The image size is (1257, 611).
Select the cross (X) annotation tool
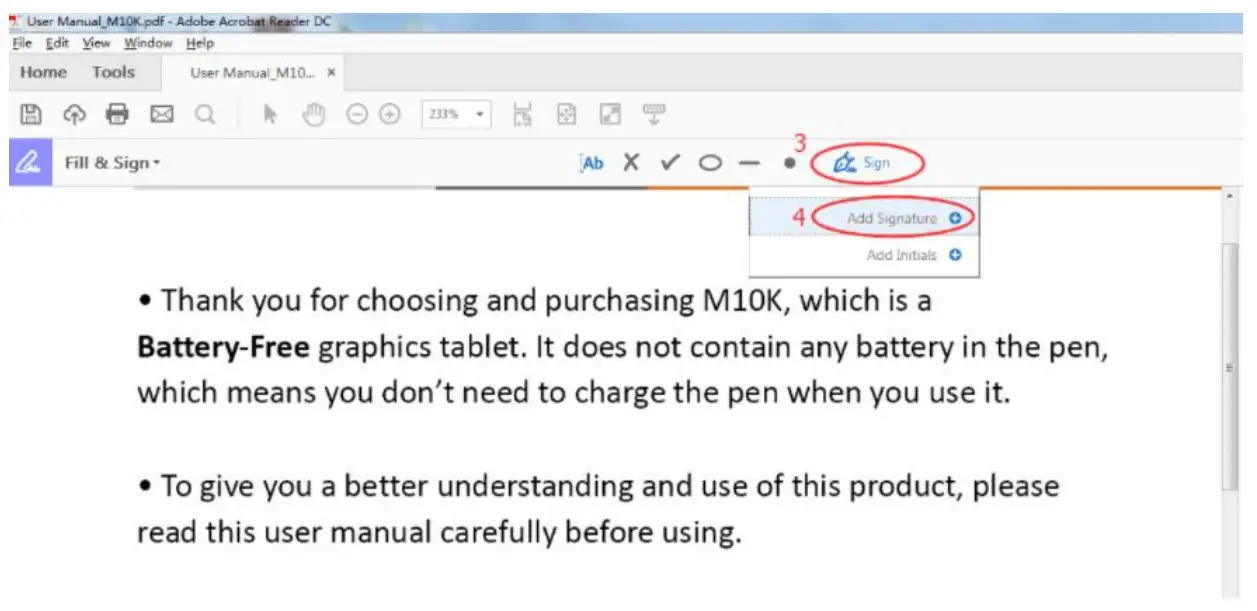[x=631, y=162]
